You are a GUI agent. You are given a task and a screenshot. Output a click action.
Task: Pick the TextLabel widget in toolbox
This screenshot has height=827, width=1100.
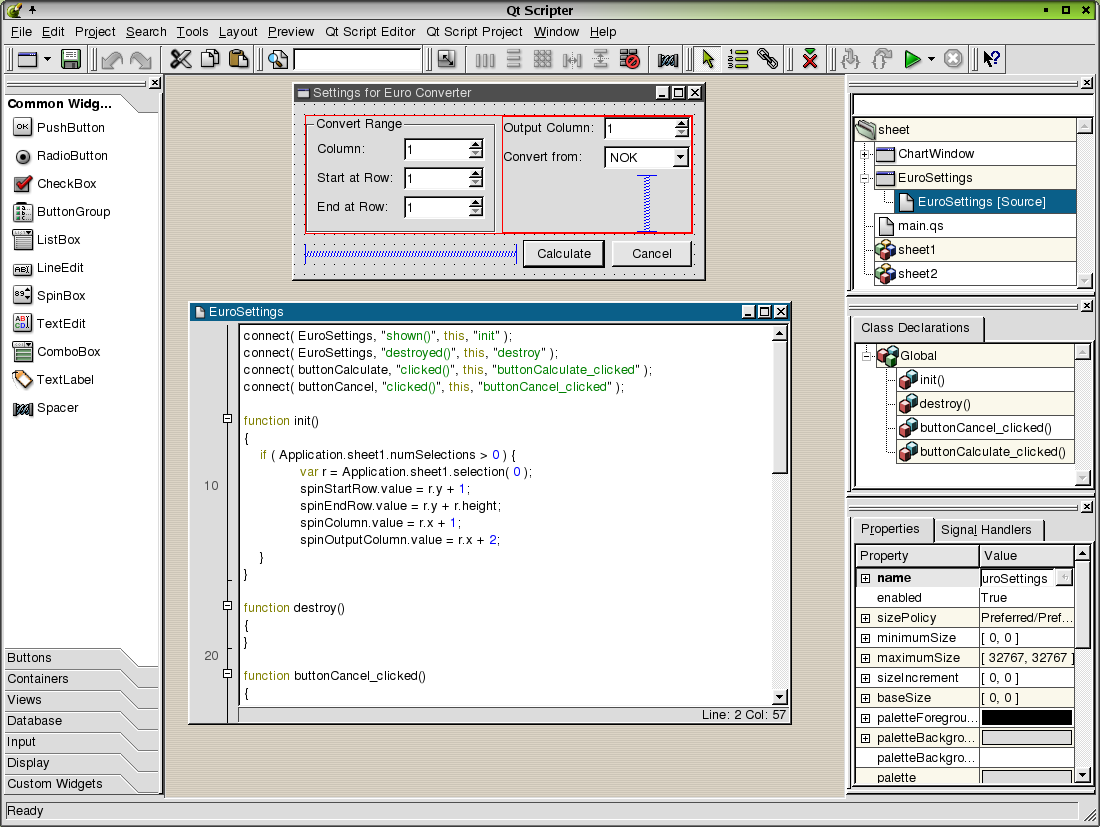53,379
